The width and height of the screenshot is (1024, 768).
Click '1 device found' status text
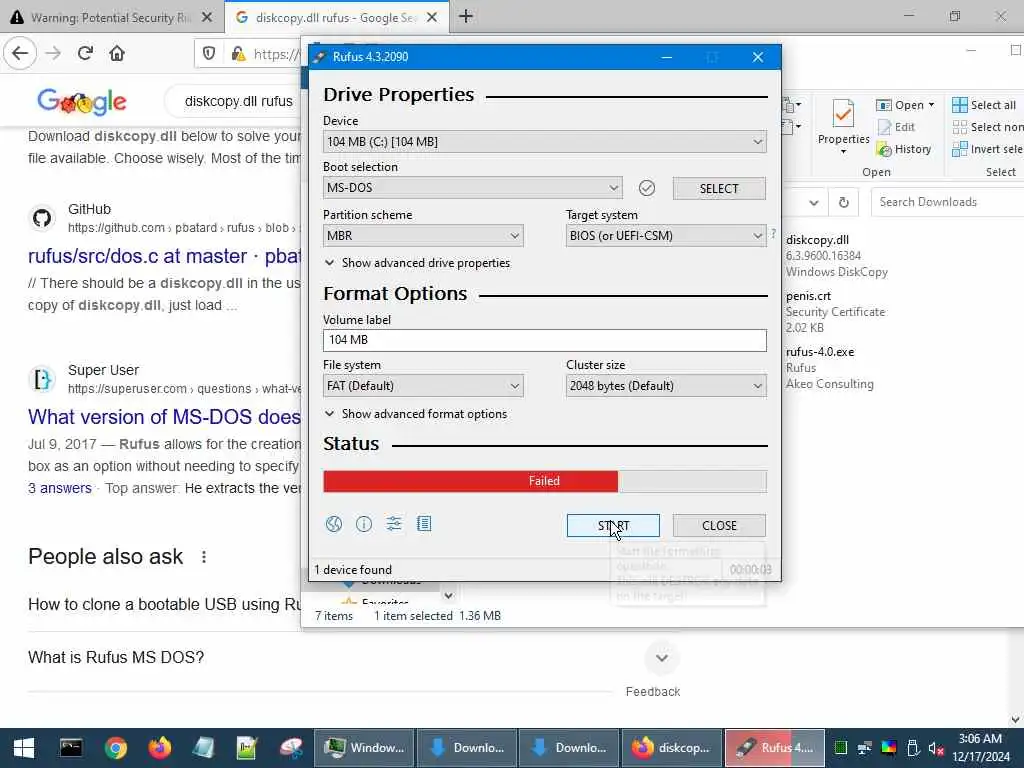click(353, 569)
